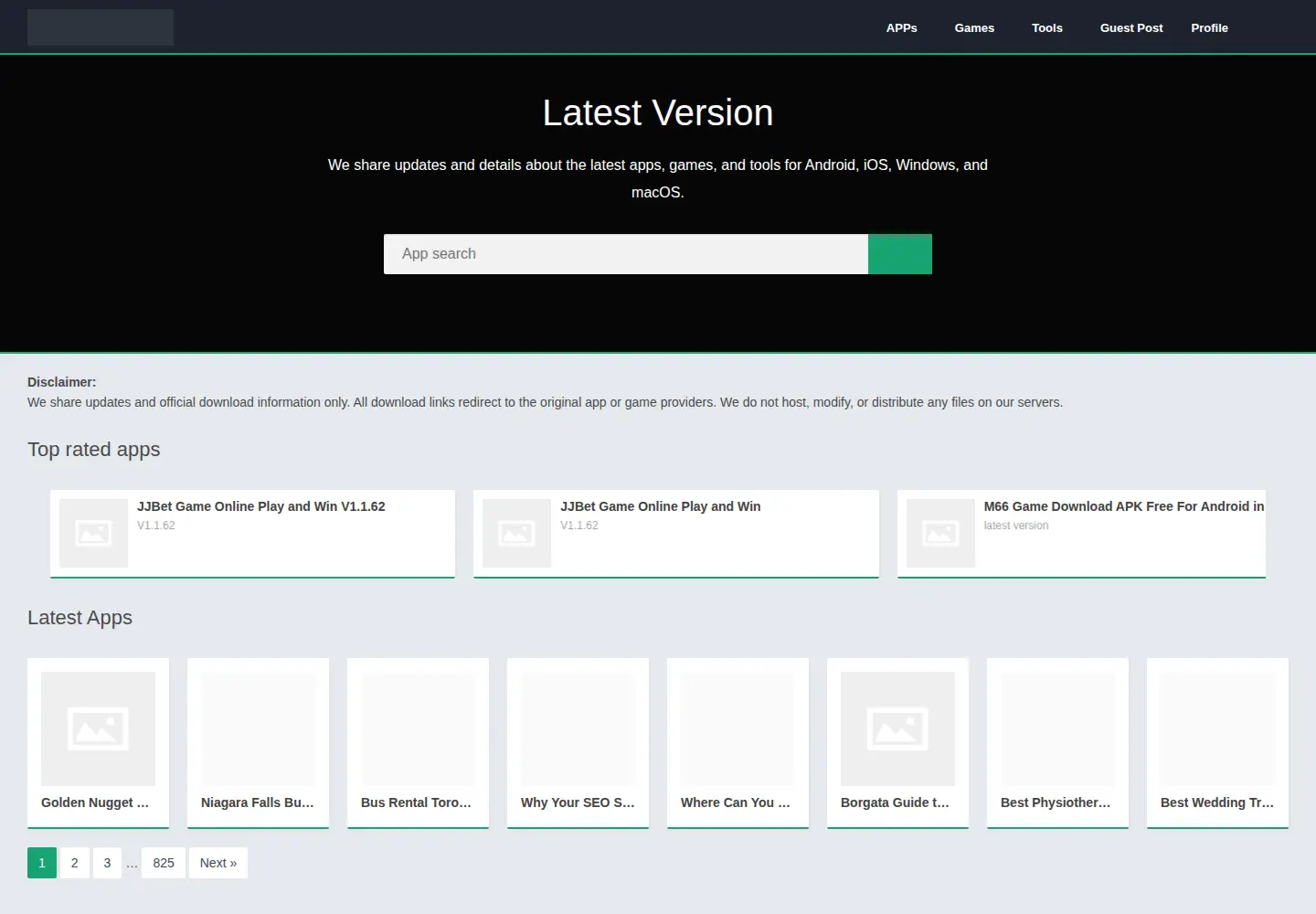This screenshot has width=1316, height=914.
Task: Click the Golden Nugget image placeholder icon
Action: [98, 728]
